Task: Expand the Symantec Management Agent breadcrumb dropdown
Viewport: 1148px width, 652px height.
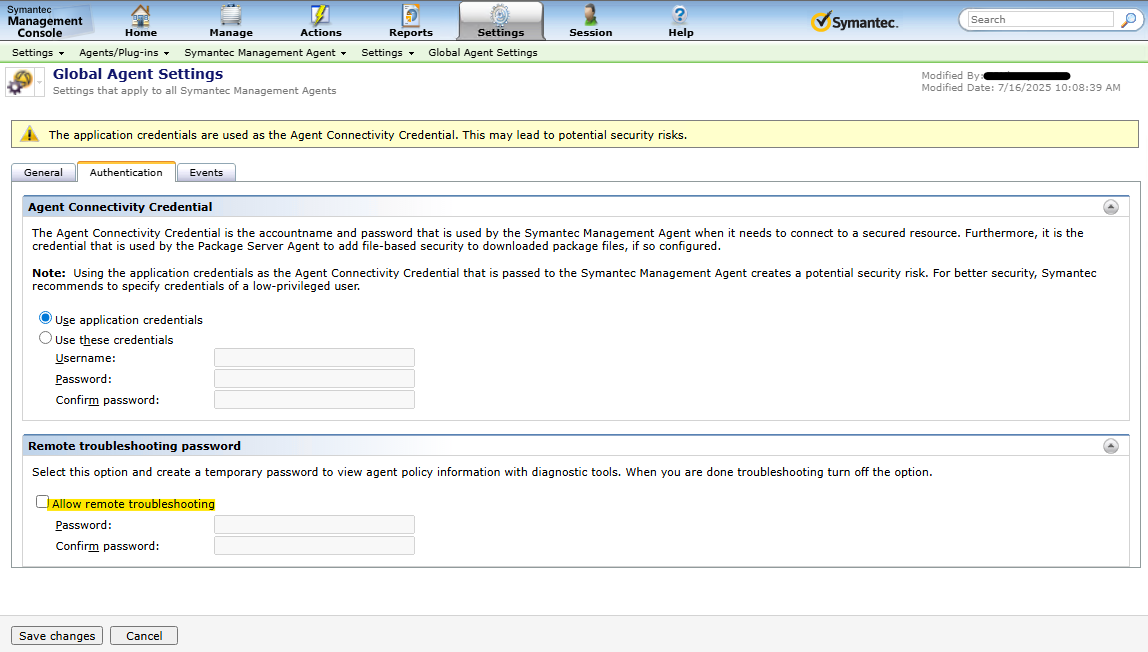Action: pos(343,53)
